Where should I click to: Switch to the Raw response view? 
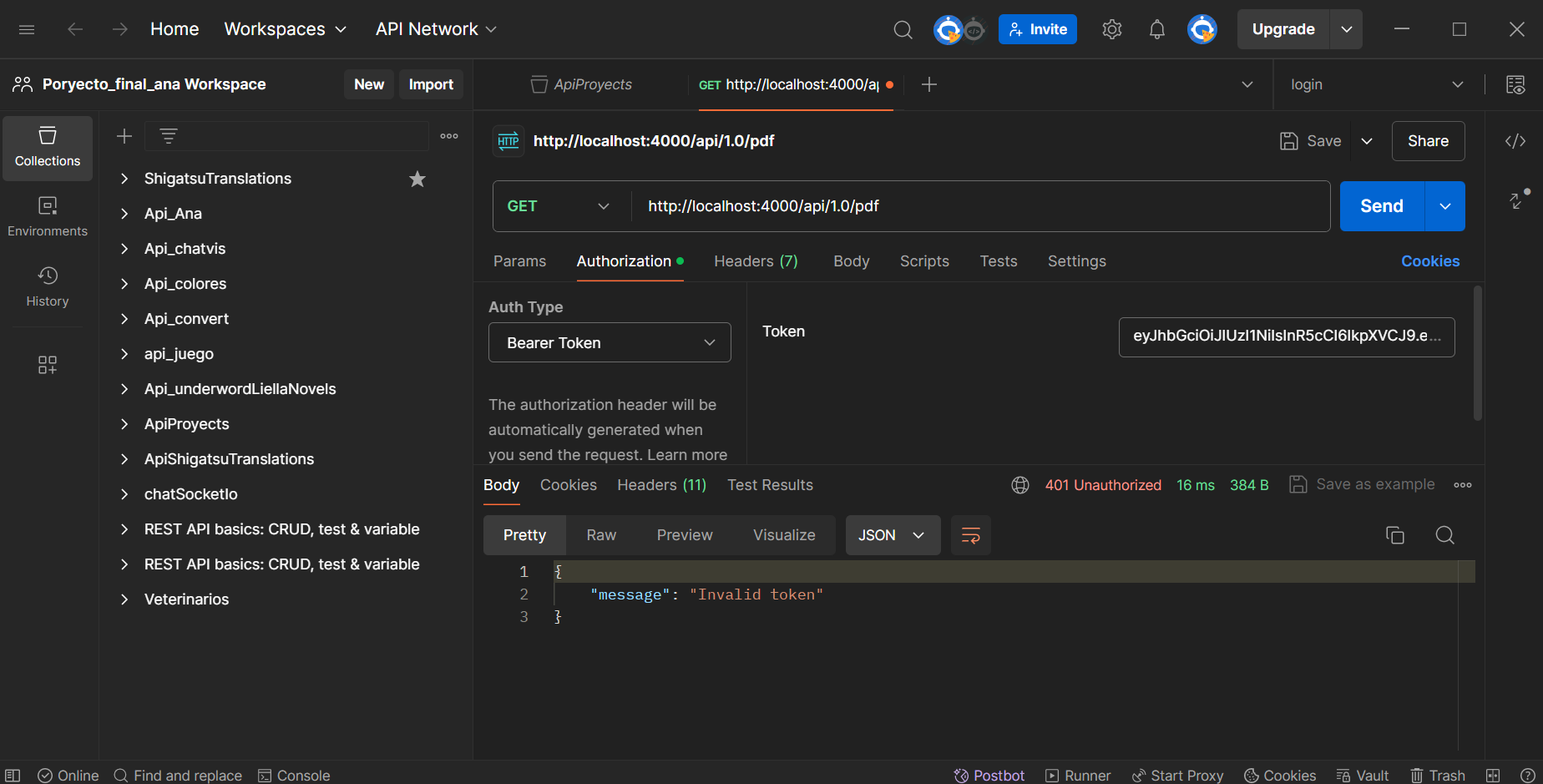pyautogui.click(x=601, y=535)
